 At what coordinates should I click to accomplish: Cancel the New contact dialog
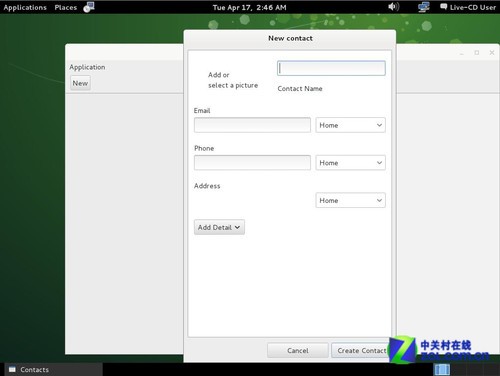tap(298, 351)
